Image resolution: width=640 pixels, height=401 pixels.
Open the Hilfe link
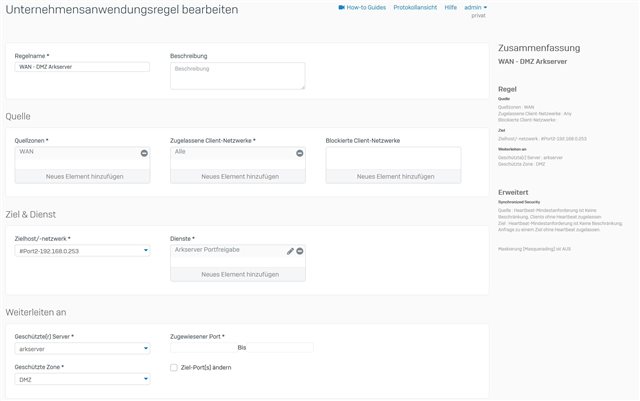[x=451, y=7]
